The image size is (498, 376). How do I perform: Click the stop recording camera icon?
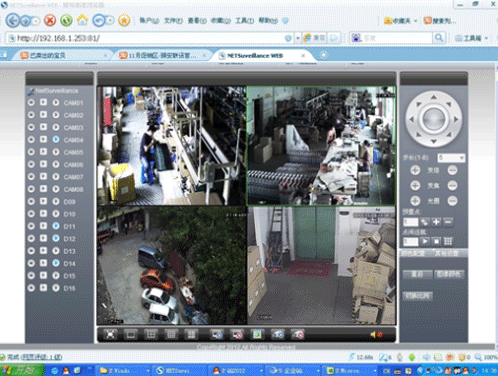coord(298,334)
